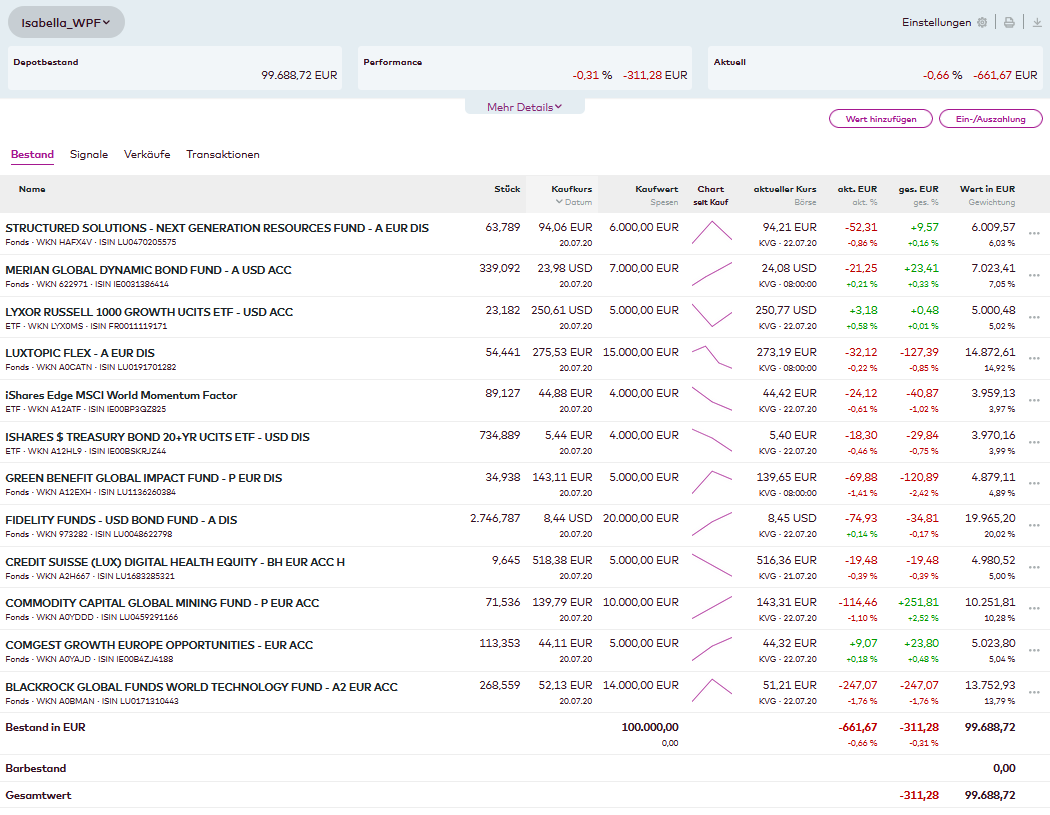1050x815 pixels.
Task: Switch to the Signale tab
Action: tap(89, 155)
